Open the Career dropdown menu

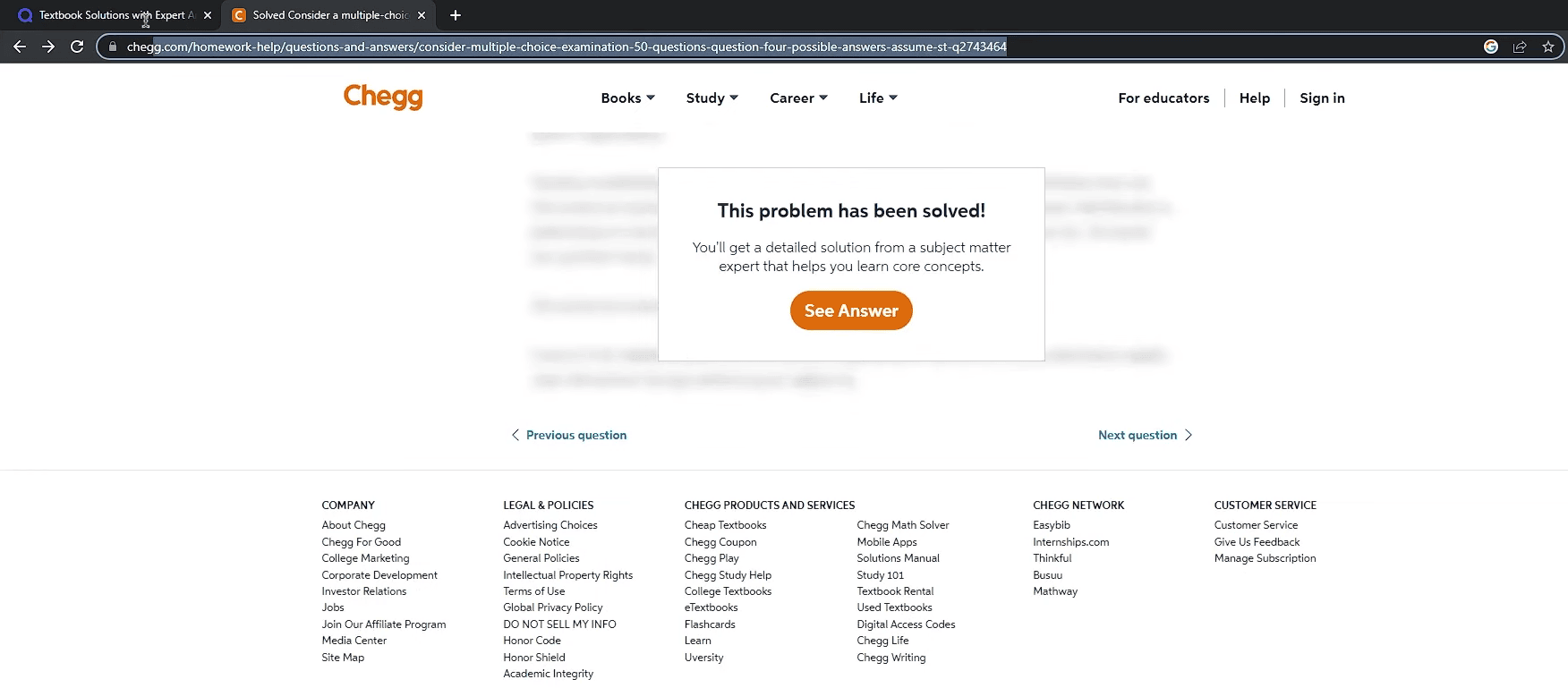[x=798, y=98]
